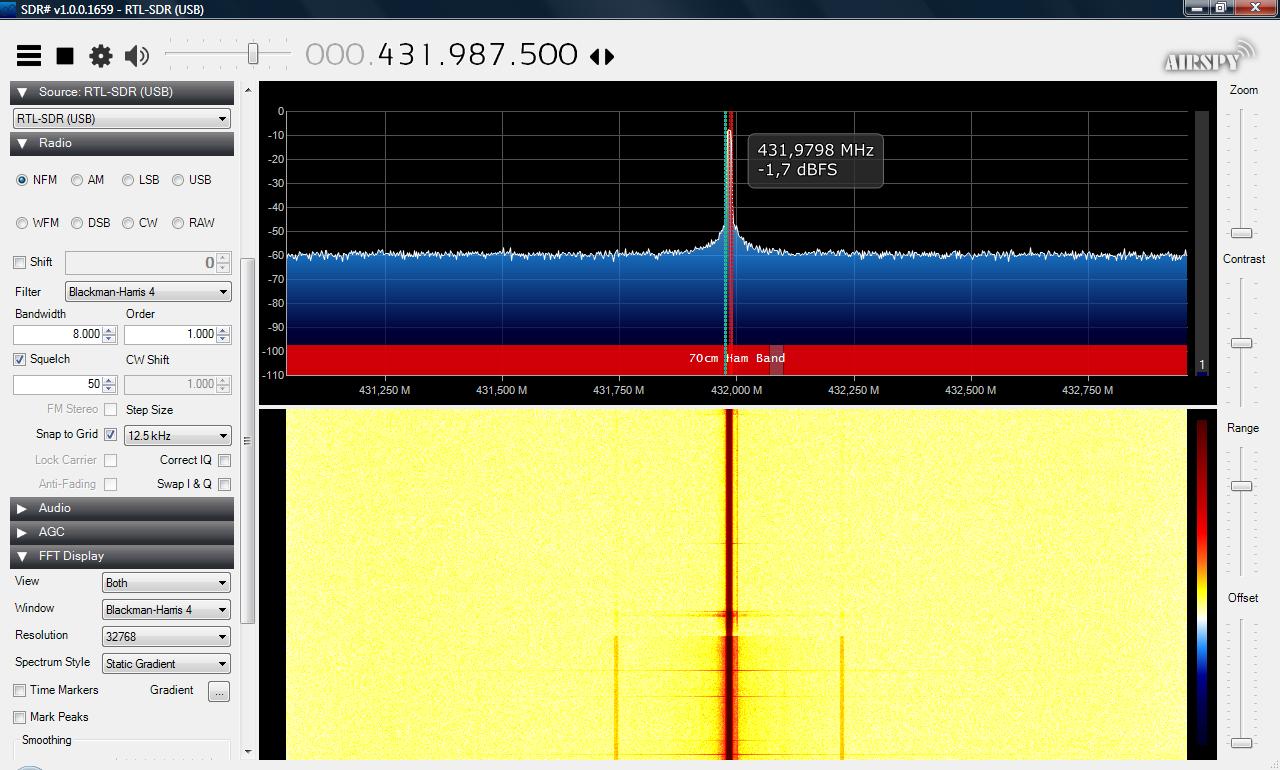Click the Offset slider handle
Image resolution: width=1280 pixels, height=770 pixels.
(1241, 743)
